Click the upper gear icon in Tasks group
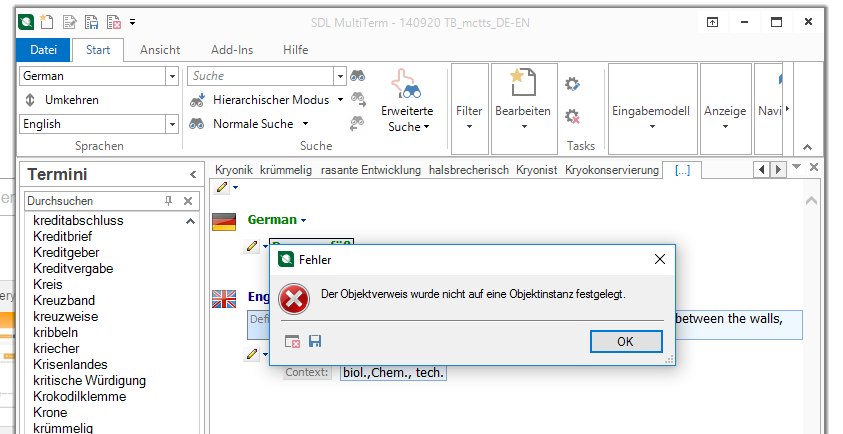843x434 pixels. point(573,84)
